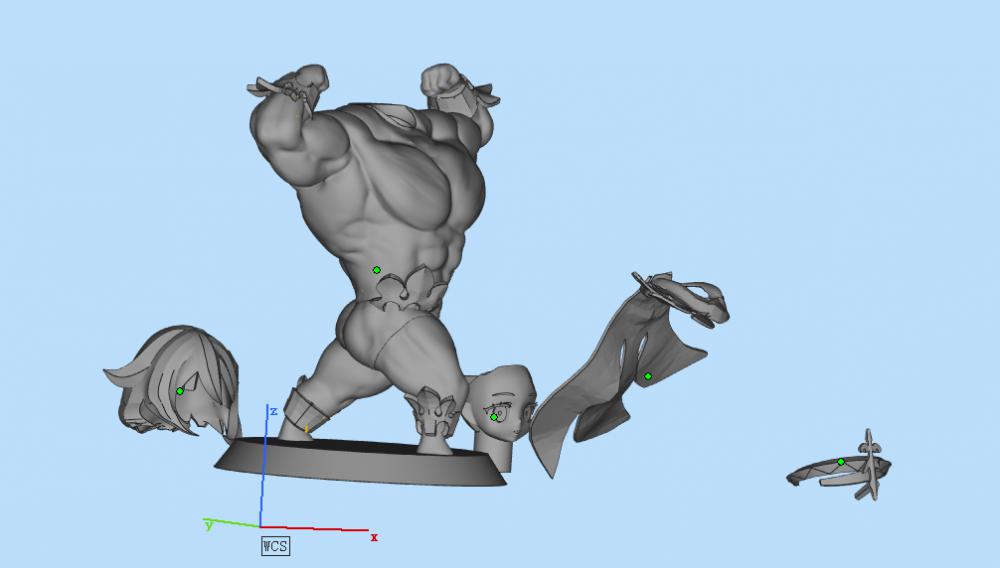Screen dimensions: 1000x568
Task: Click the green point on hair piece
Action: click(180, 391)
